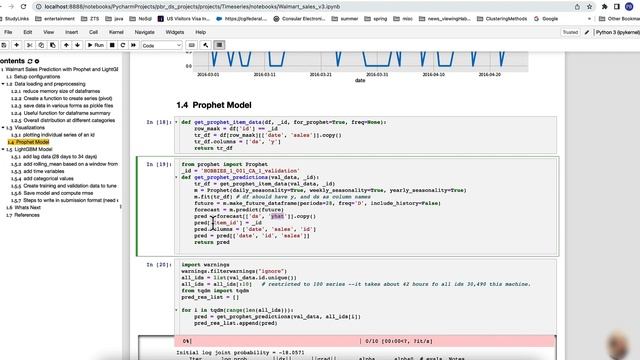This screenshot has height=360, width=640.
Task: Open the StudyLinks bookmark folder
Action: pyautogui.click(x=14, y=19)
